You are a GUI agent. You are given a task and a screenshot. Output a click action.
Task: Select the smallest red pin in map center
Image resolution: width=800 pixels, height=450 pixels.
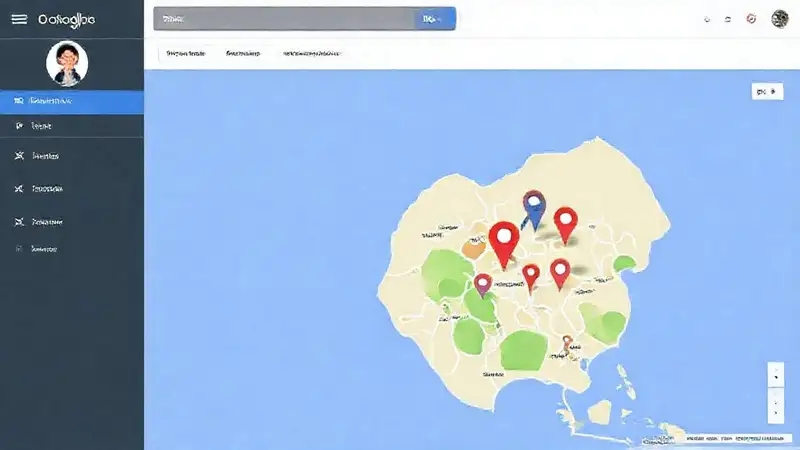(x=531, y=279)
